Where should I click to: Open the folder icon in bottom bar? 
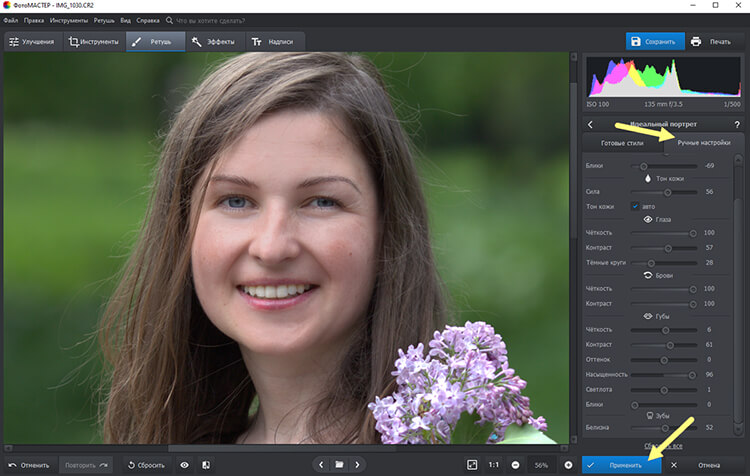[339, 465]
